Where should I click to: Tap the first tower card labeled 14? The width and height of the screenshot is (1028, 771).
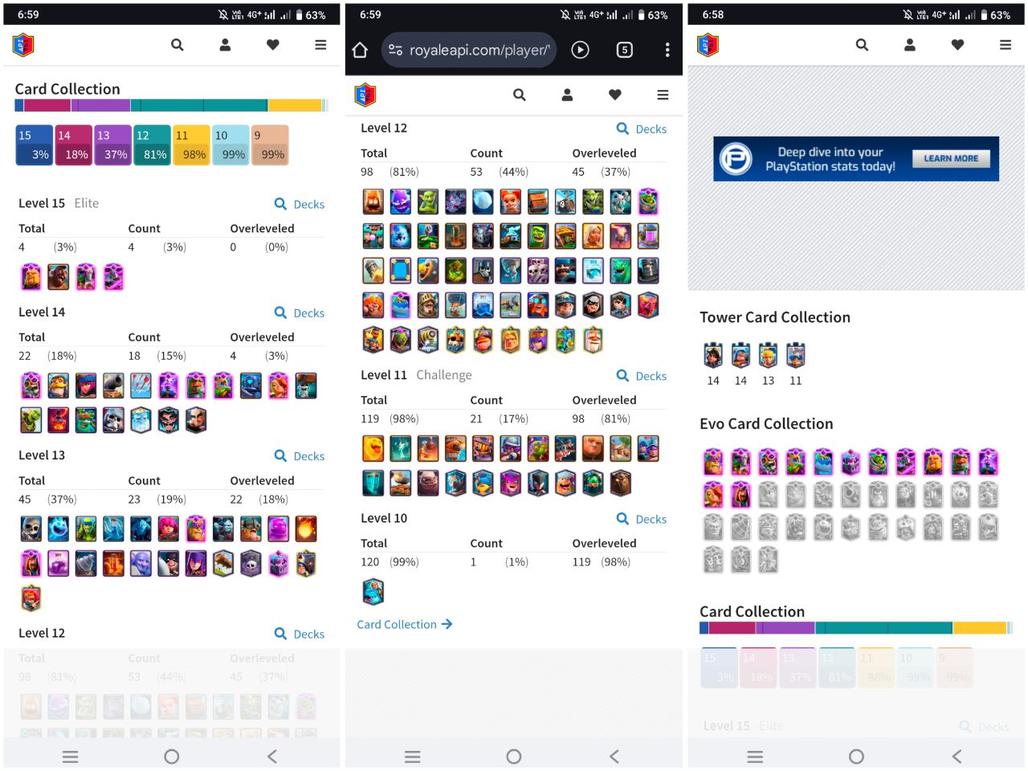pyautogui.click(x=713, y=355)
